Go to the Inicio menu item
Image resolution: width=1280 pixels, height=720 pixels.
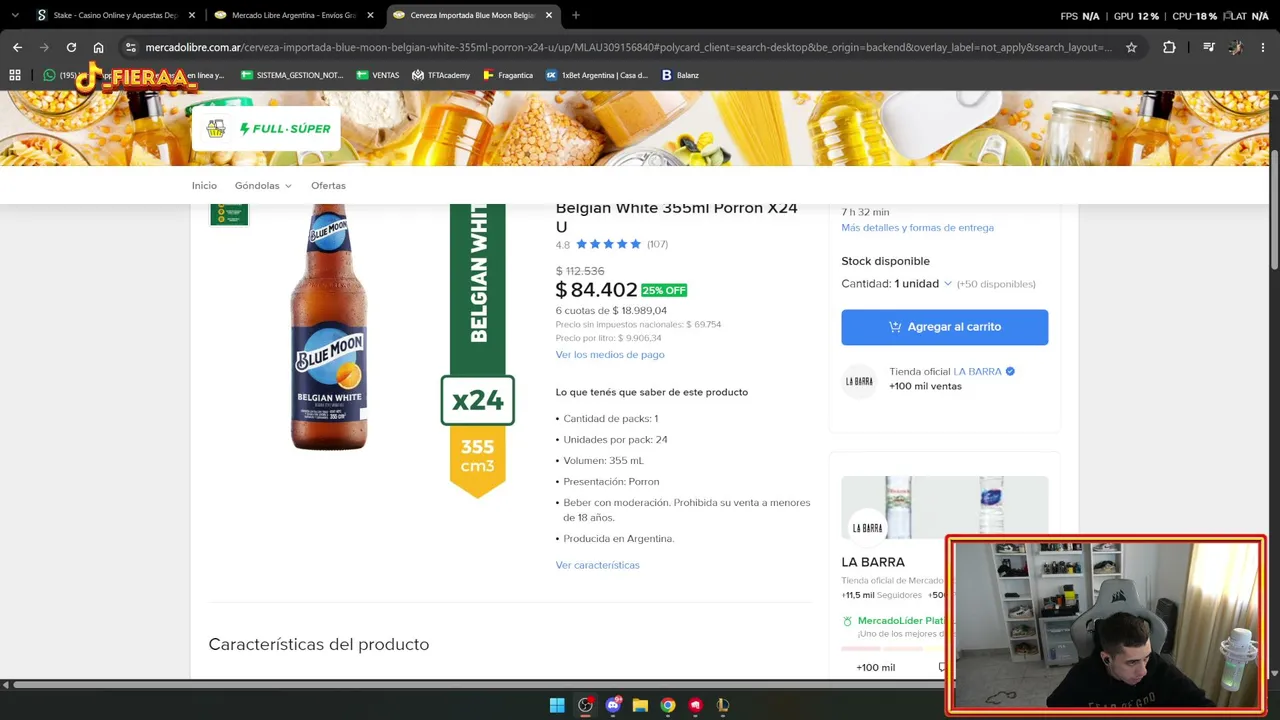[x=204, y=185]
